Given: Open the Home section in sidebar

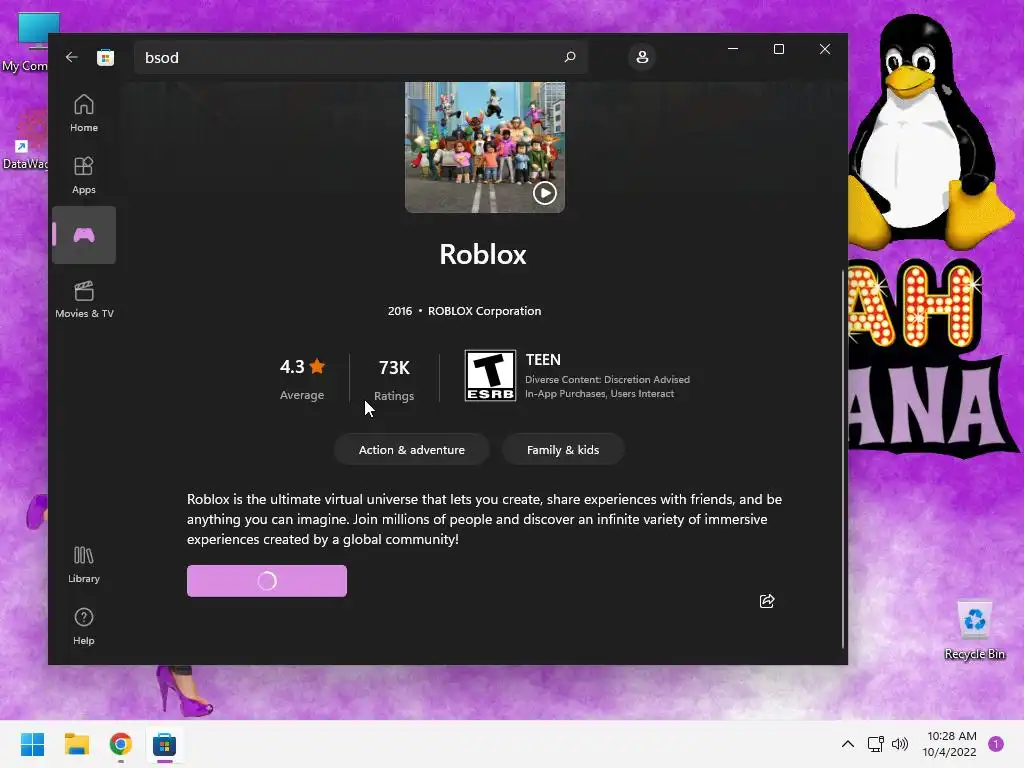Looking at the screenshot, I should [x=84, y=112].
